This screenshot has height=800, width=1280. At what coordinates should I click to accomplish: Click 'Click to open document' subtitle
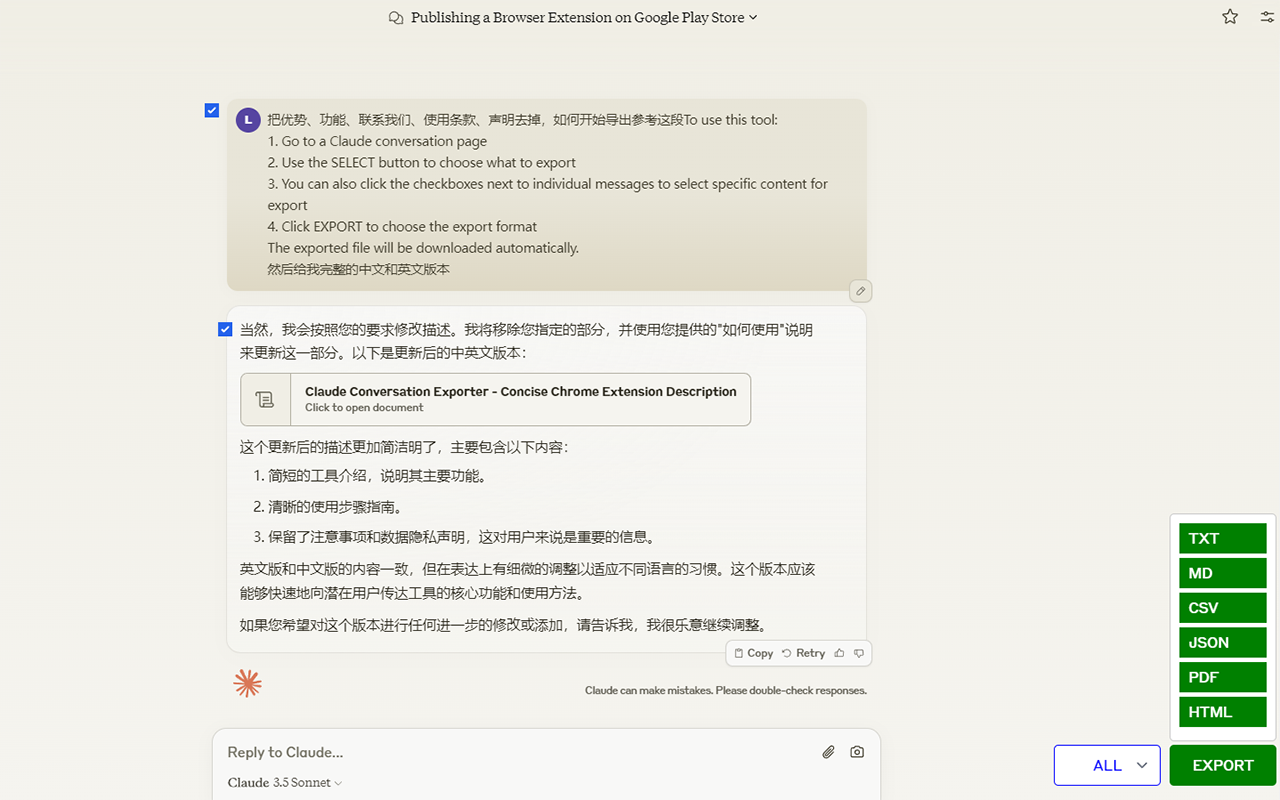(364, 408)
